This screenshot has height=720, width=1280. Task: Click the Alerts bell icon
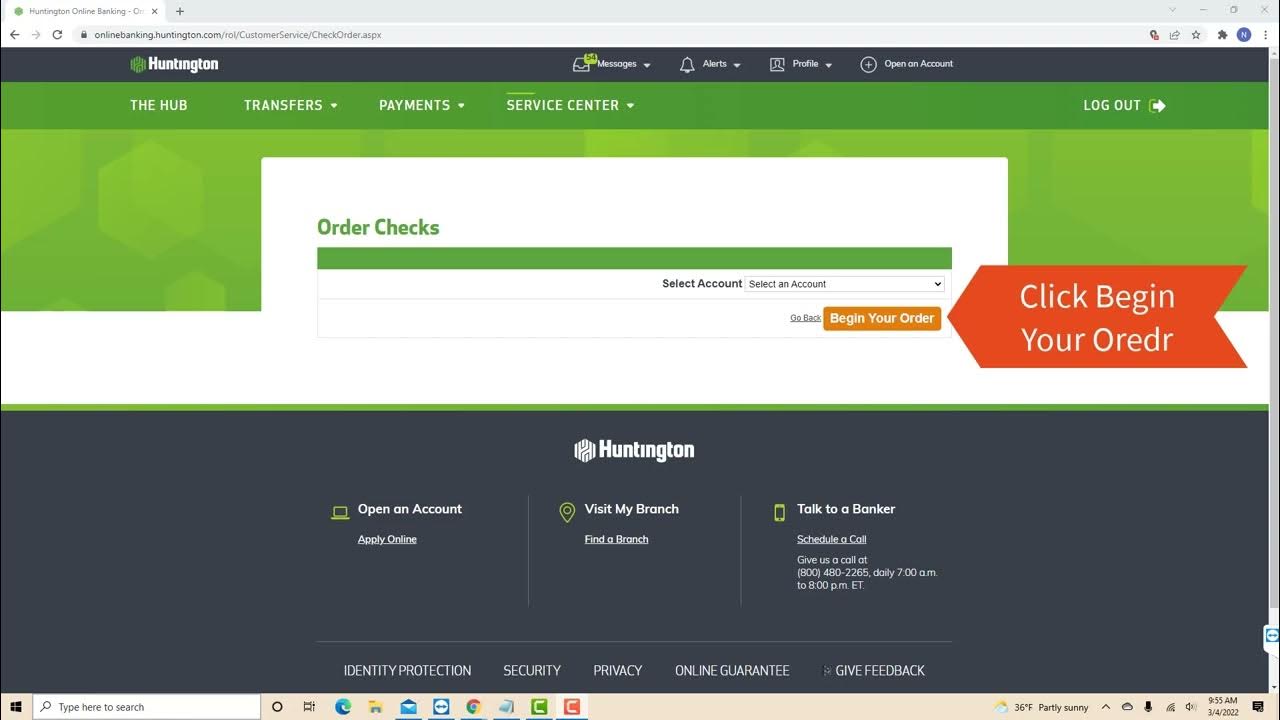[x=687, y=64]
